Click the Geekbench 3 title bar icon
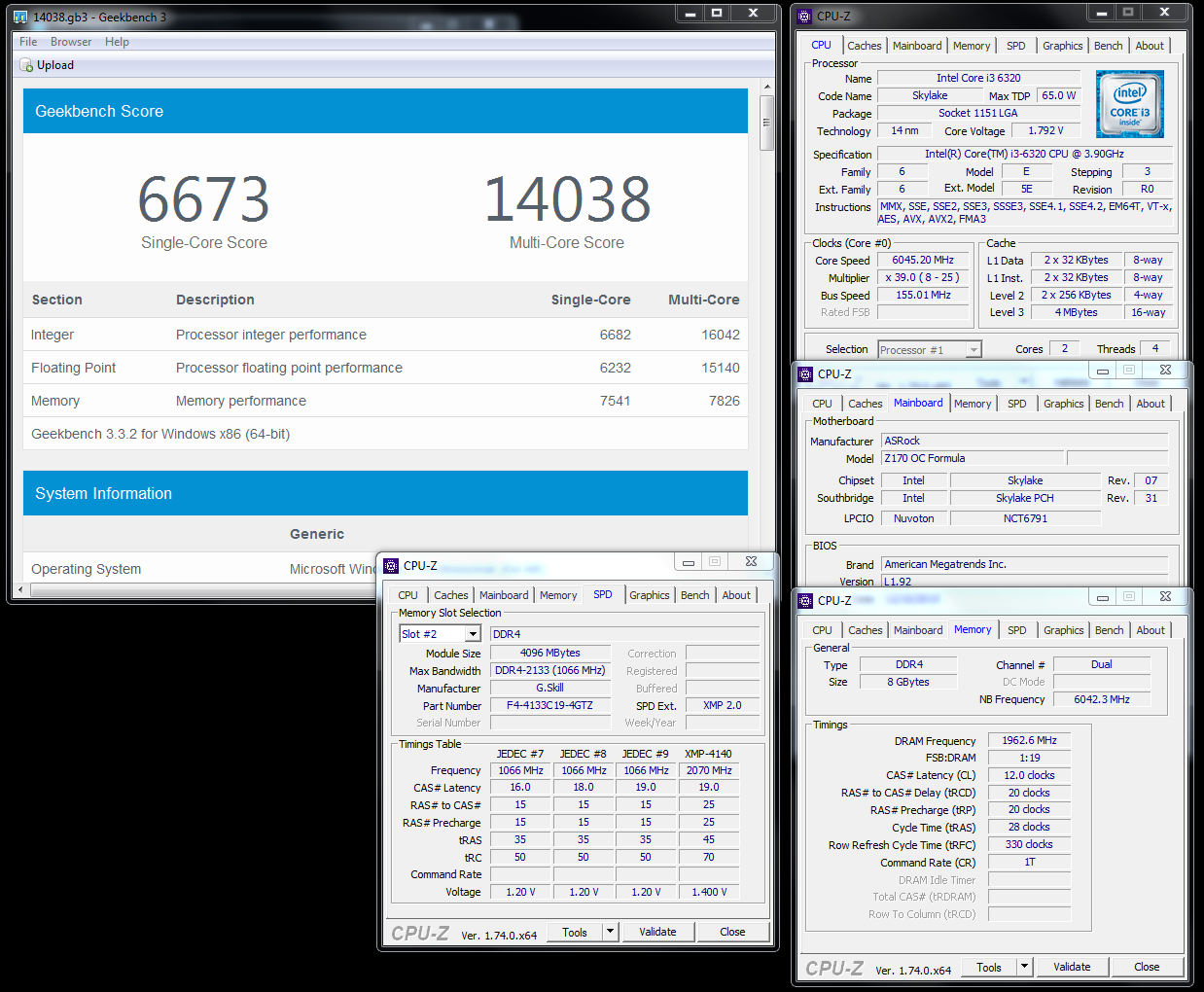Viewport: 1204px width, 992px height. coord(20,17)
